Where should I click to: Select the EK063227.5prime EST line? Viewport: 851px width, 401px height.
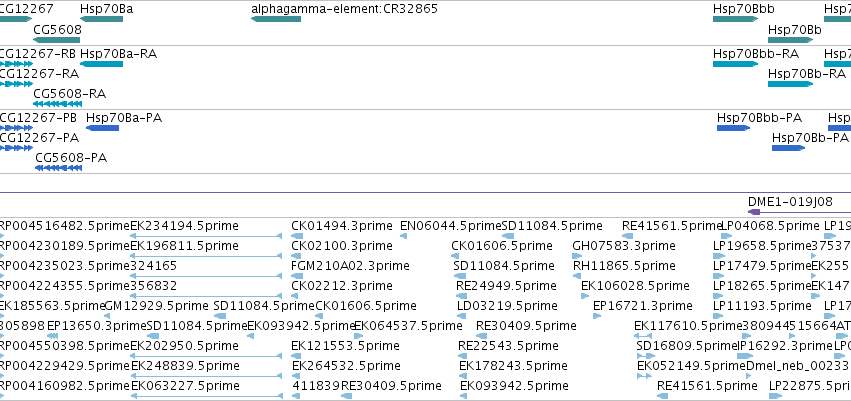pos(206,396)
